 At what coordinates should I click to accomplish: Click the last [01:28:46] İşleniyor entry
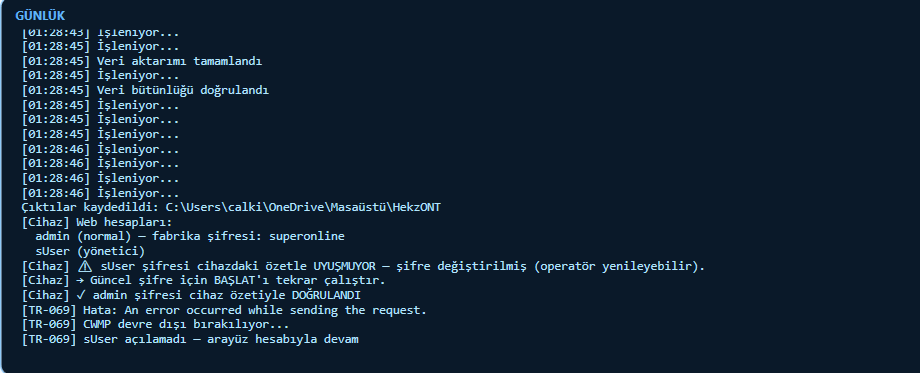pos(100,193)
